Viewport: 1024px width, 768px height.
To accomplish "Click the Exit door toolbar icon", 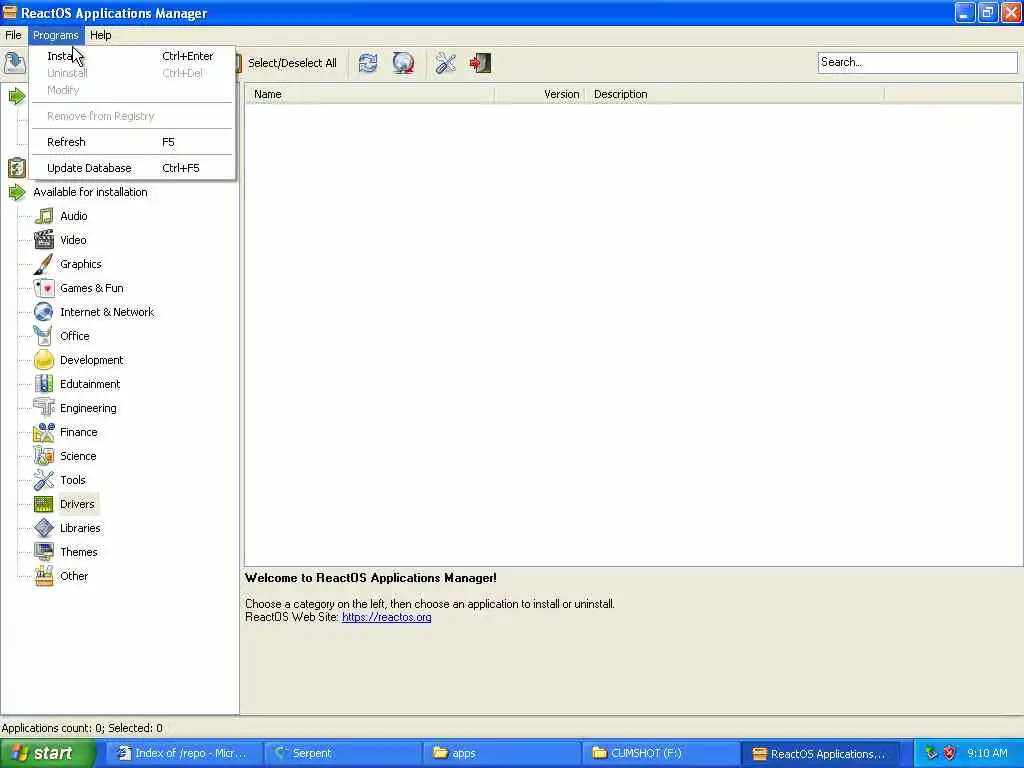I will pos(480,63).
